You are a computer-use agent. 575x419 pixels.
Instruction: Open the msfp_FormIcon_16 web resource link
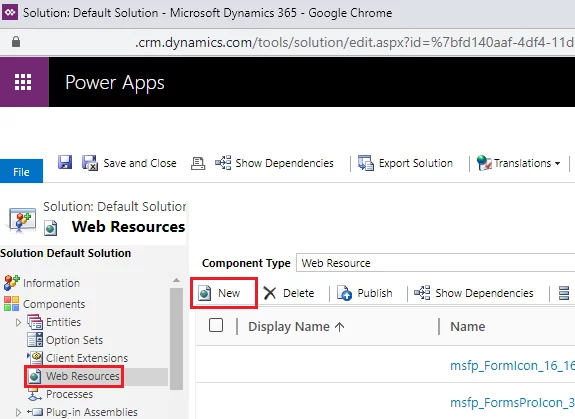coord(512,365)
